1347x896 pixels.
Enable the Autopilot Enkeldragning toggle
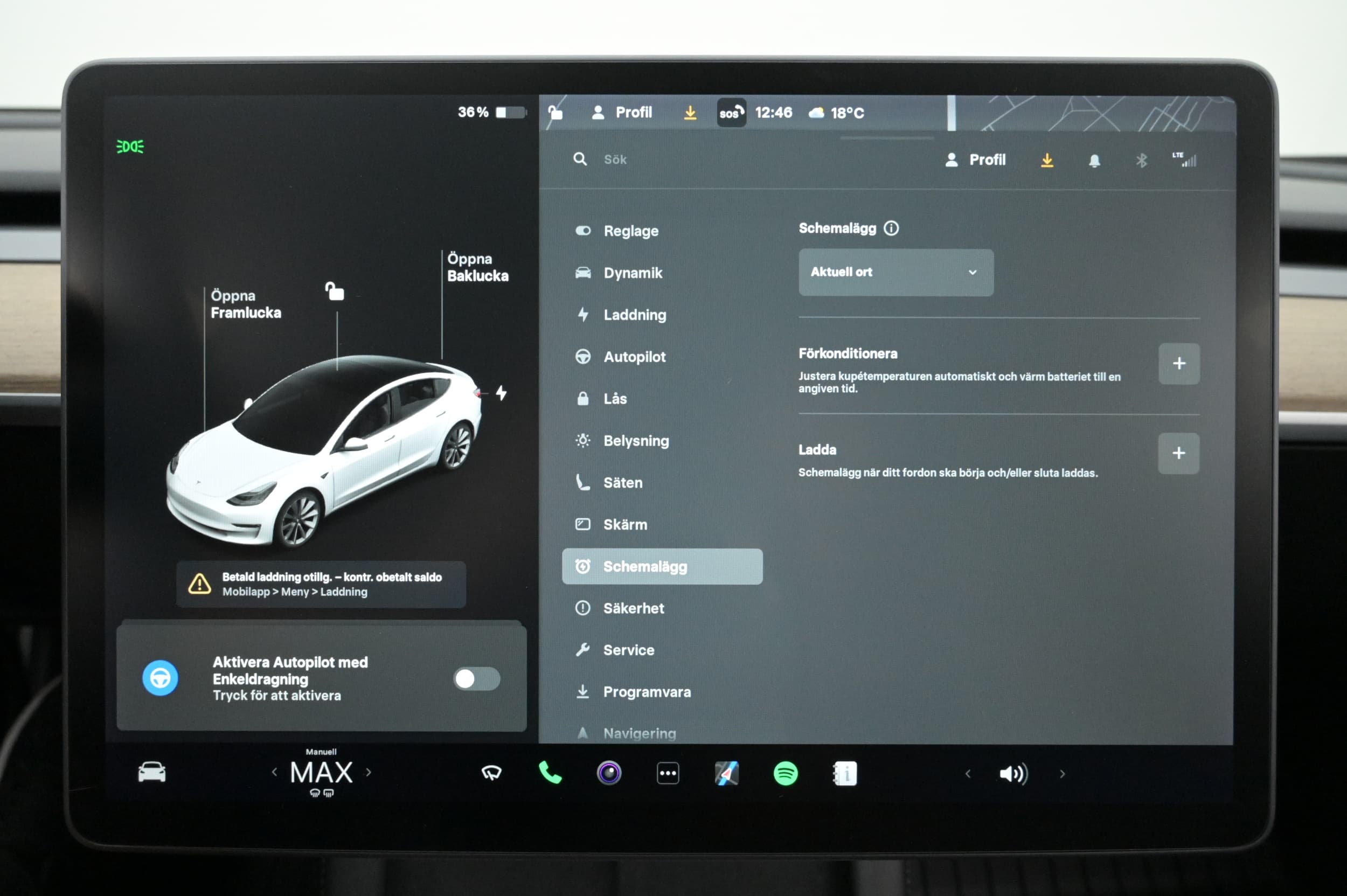[x=477, y=678]
